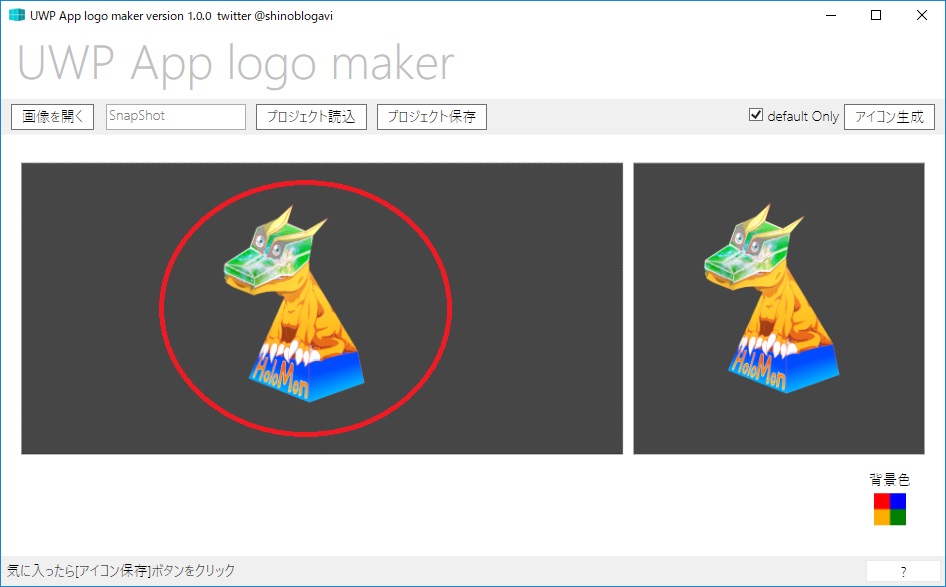Select the blue background color swatch
This screenshot has width=946, height=587.
point(899,501)
